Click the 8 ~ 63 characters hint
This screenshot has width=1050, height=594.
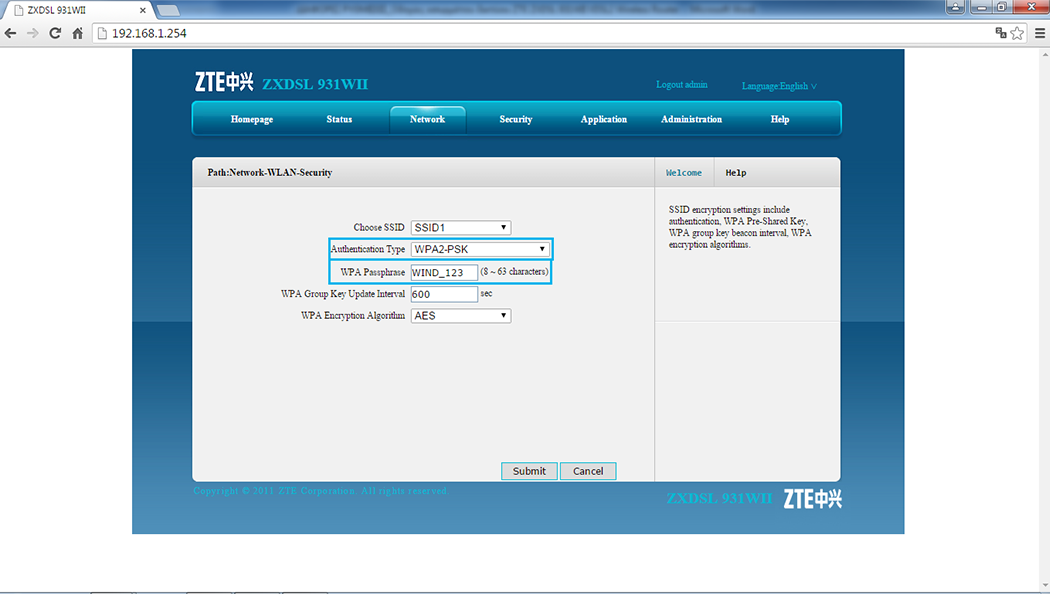click(x=514, y=272)
